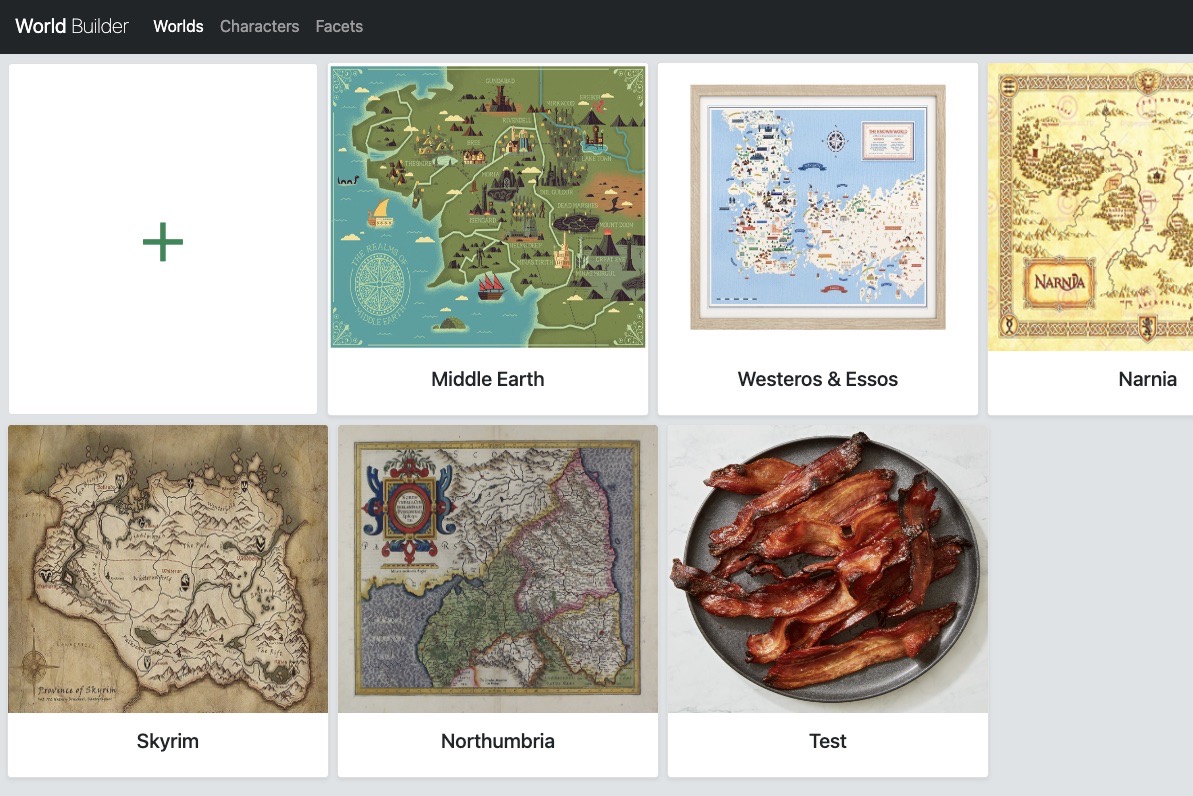The image size is (1193, 796).
Task: Select the Narnia world by its name
Action: pos(1147,379)
